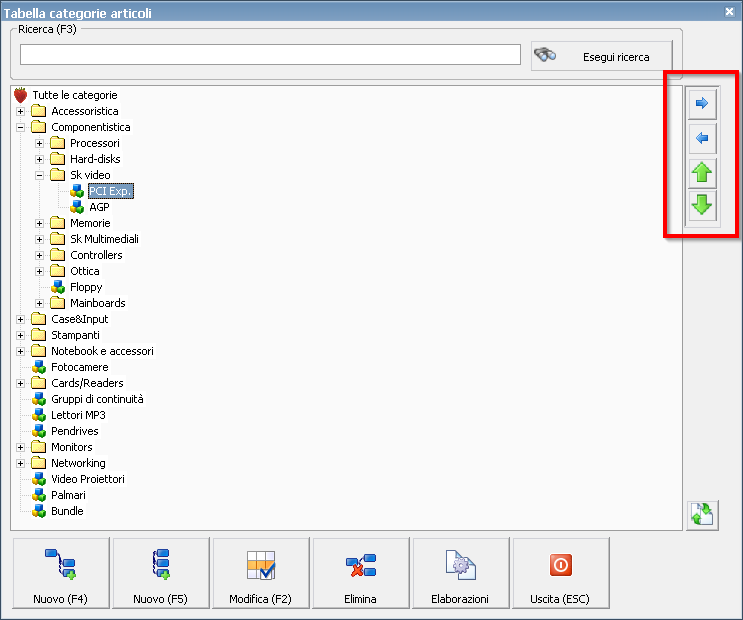Viewport: 743px width, 620px height.
Task: Click the Processori folder icon
Action: click(58, 143)
